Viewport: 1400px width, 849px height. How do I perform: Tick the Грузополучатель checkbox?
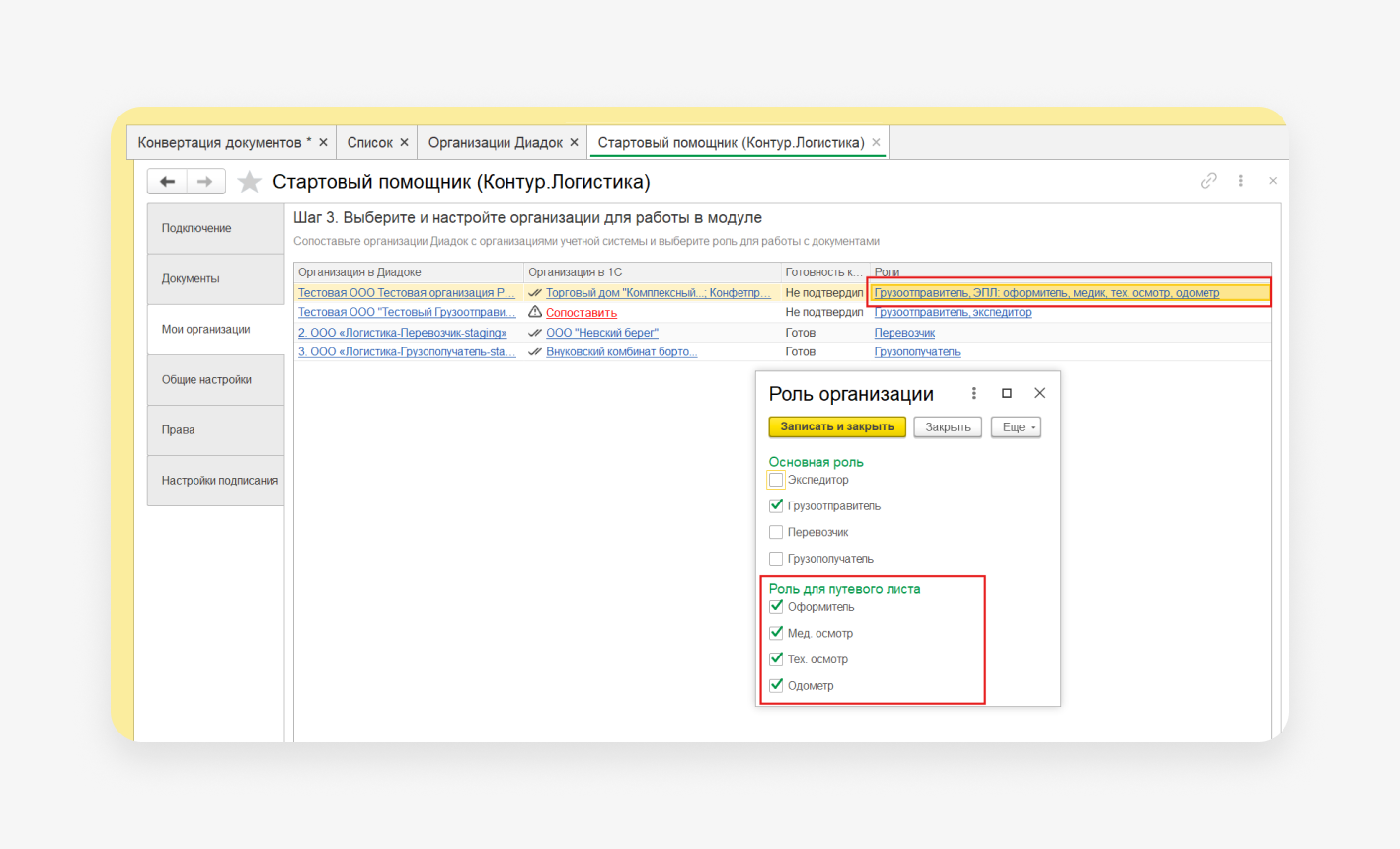[x=776, y=559]
